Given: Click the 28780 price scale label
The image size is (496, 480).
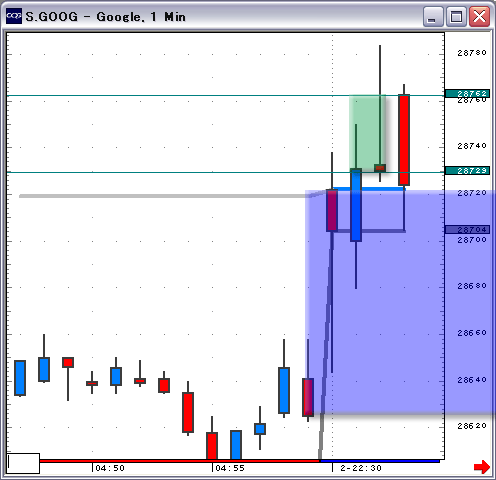Looking at the screenshot, I should pos(472,53).
